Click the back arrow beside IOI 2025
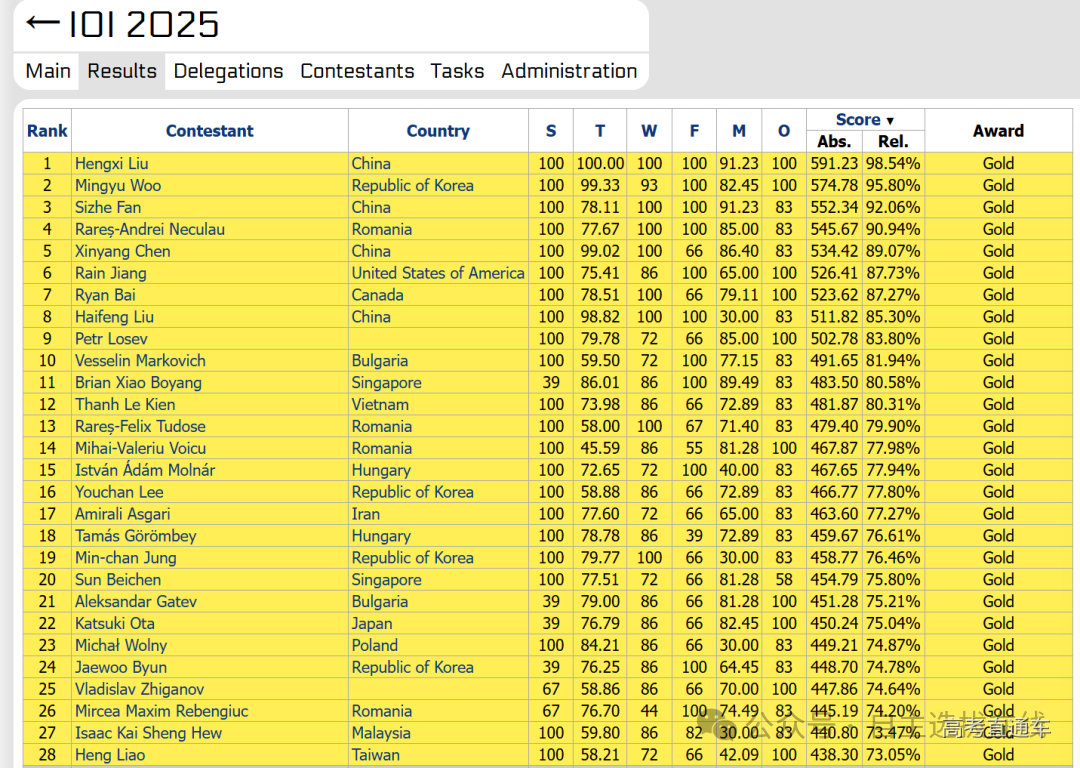The width and height of the screenshot is (1080, 768). pos(42,23)
